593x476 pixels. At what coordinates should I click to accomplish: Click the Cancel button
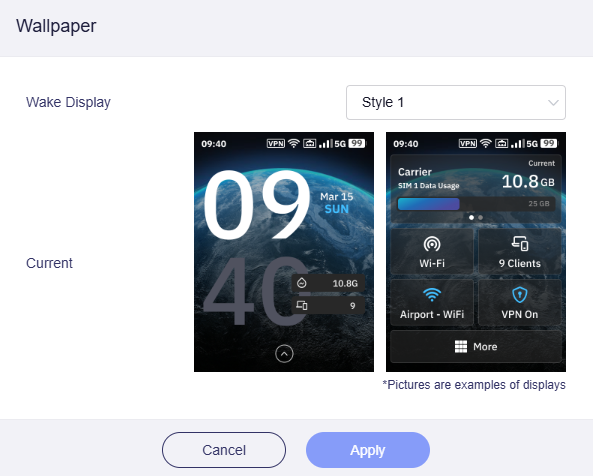[224, 450]
